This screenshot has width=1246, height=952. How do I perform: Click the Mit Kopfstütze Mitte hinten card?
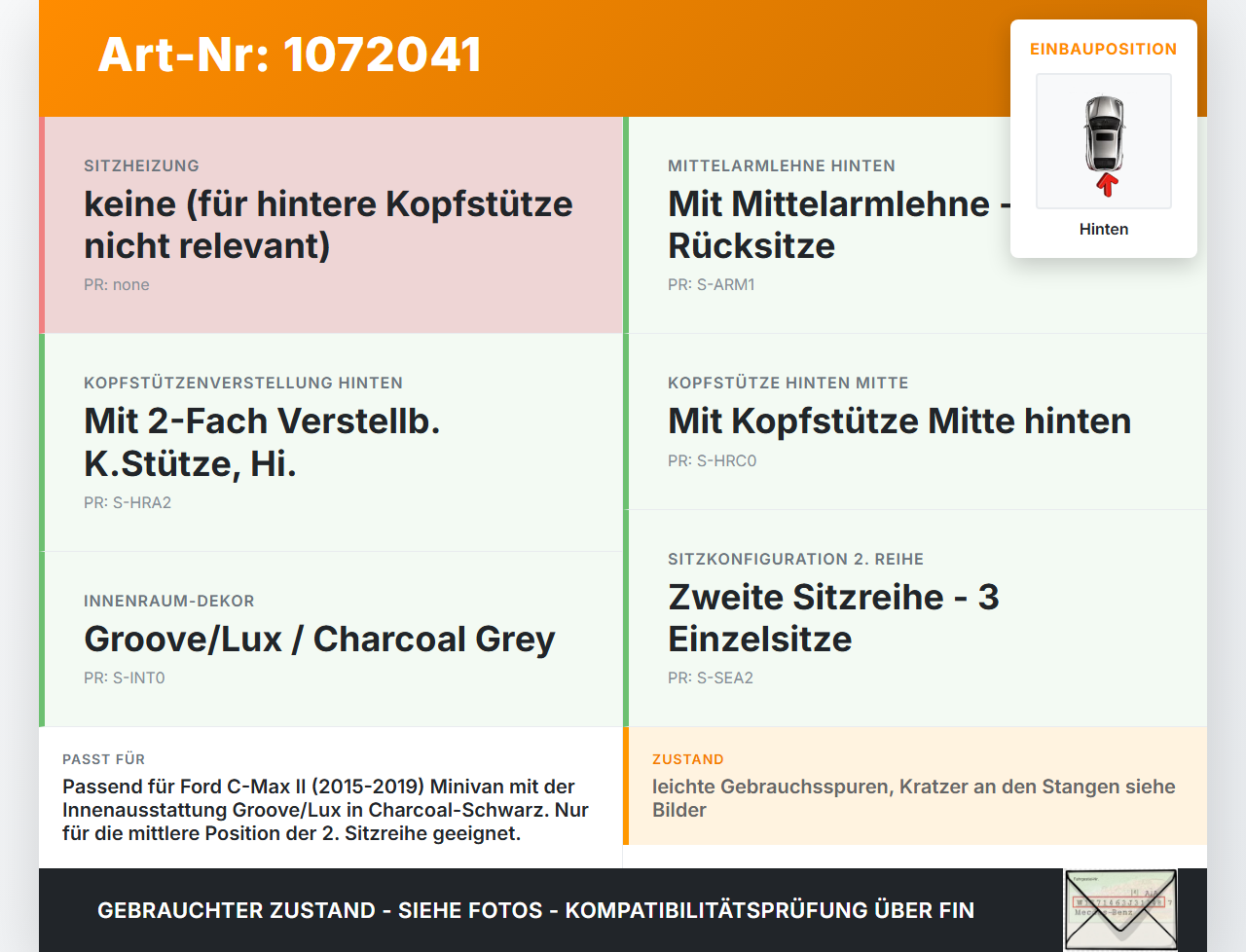click(x=915, y=421)
